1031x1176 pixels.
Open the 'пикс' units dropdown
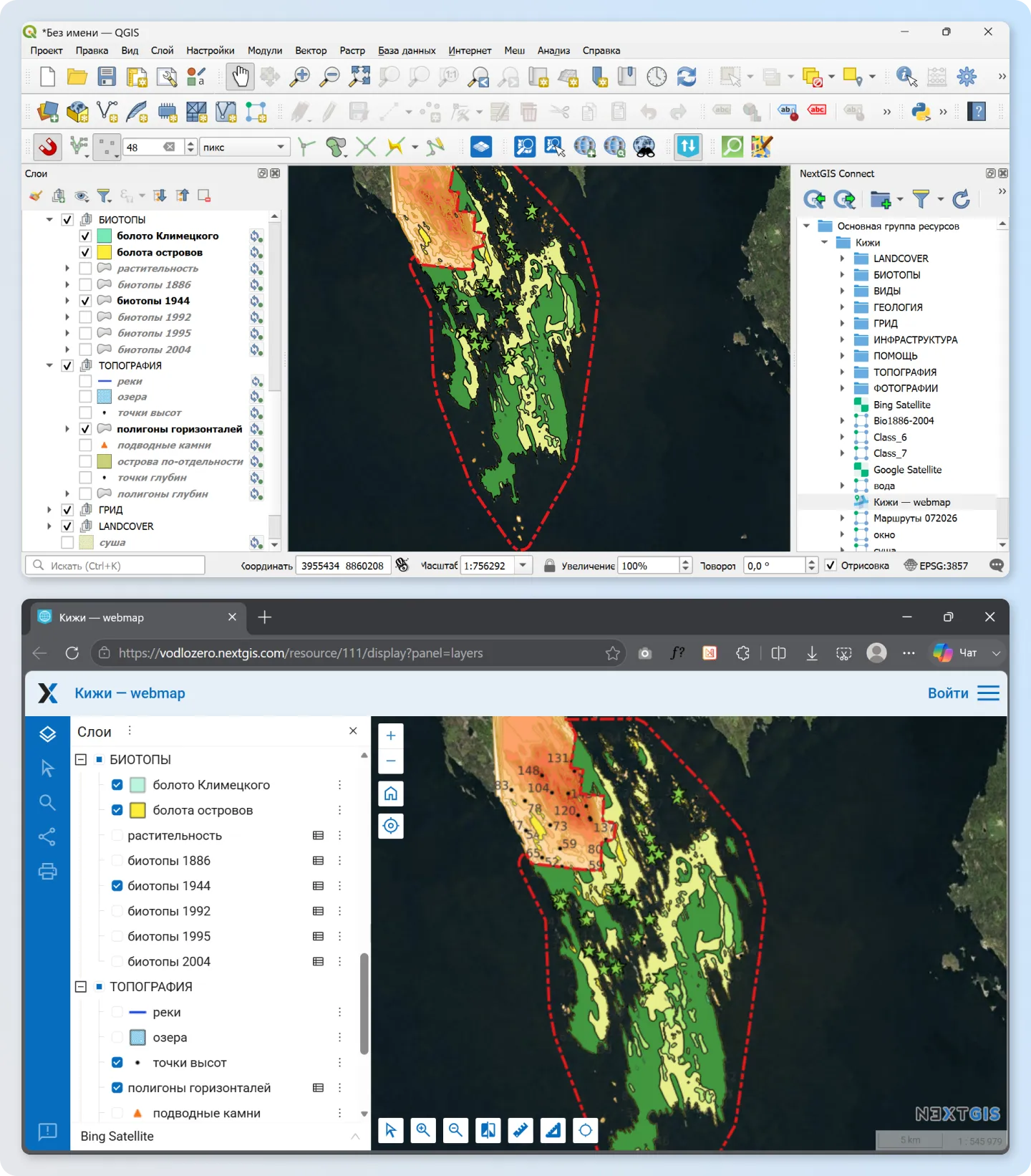pyautogui.click(x=244, y=147)
